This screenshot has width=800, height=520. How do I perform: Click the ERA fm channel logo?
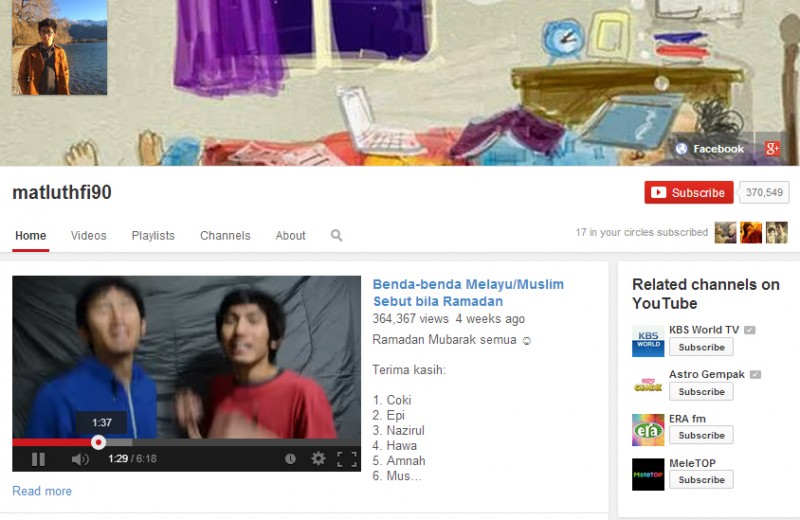click(x=647, y=429)
